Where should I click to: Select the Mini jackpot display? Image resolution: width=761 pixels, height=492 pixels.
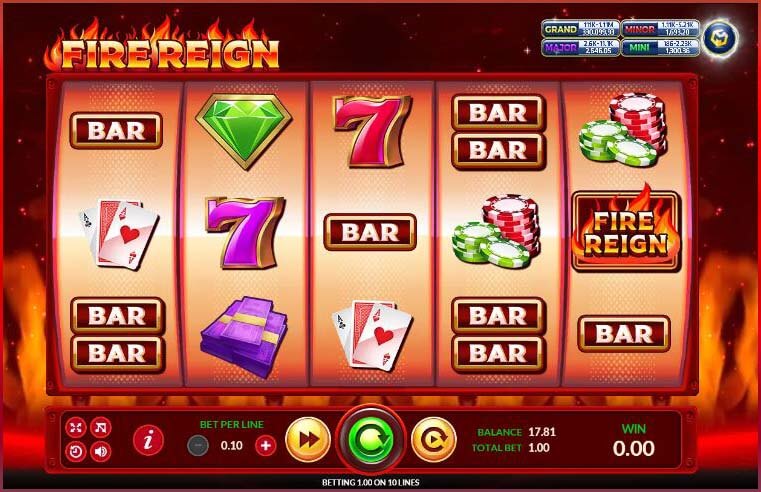click(x=661, y=48)
